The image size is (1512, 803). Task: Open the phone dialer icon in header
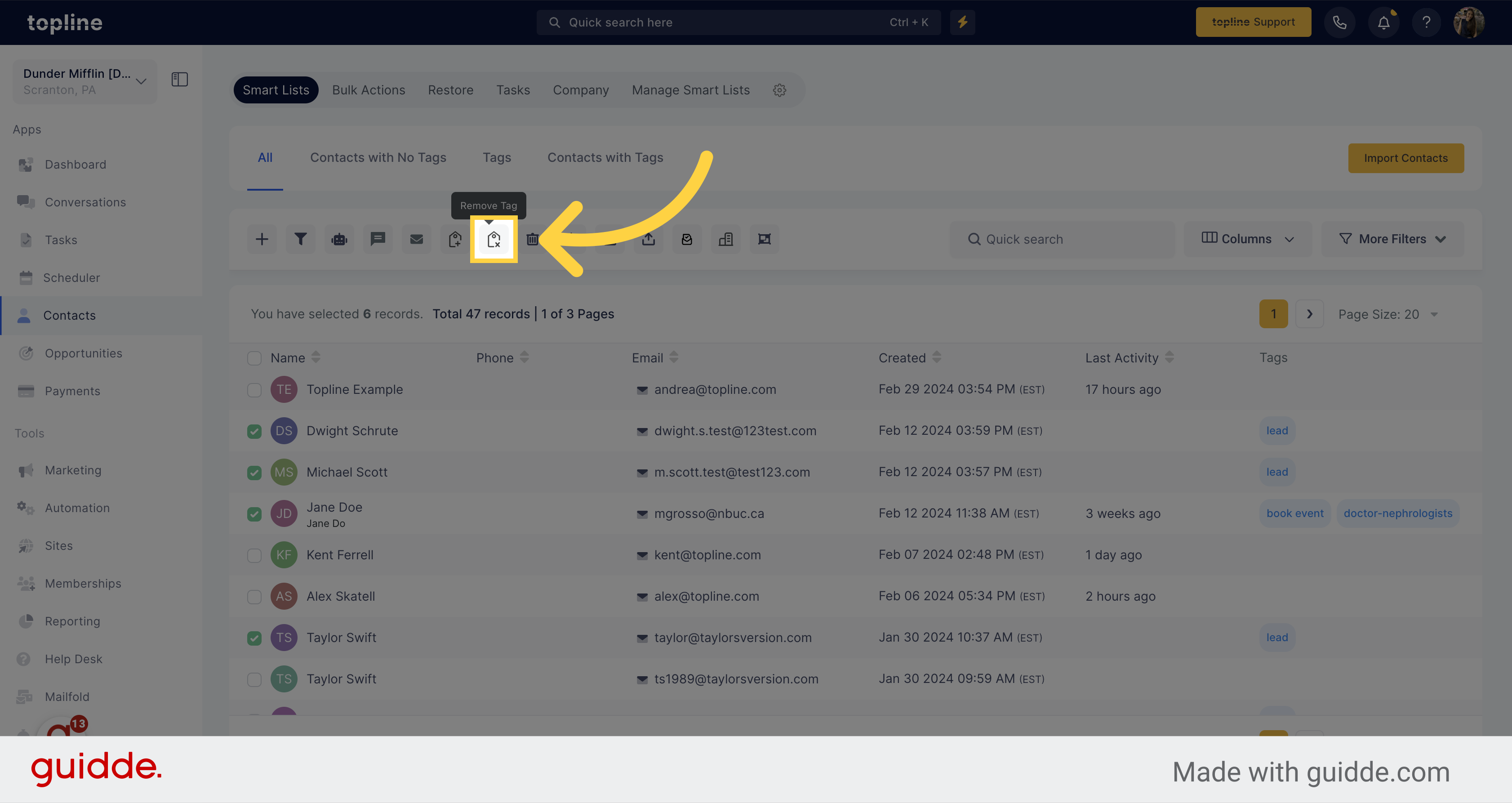pos(1339,22)
